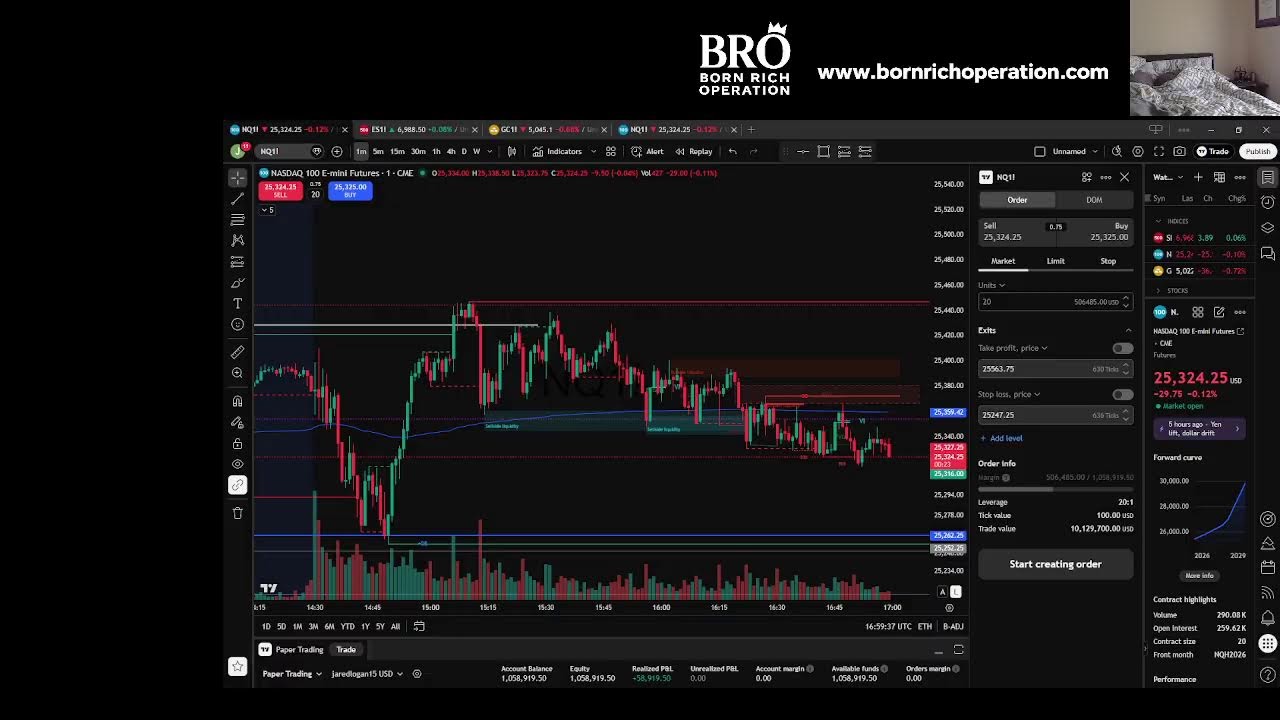This screenshot has width=1280, height=720.
Task: Click the Add level link
Action: pos(1001,438)
